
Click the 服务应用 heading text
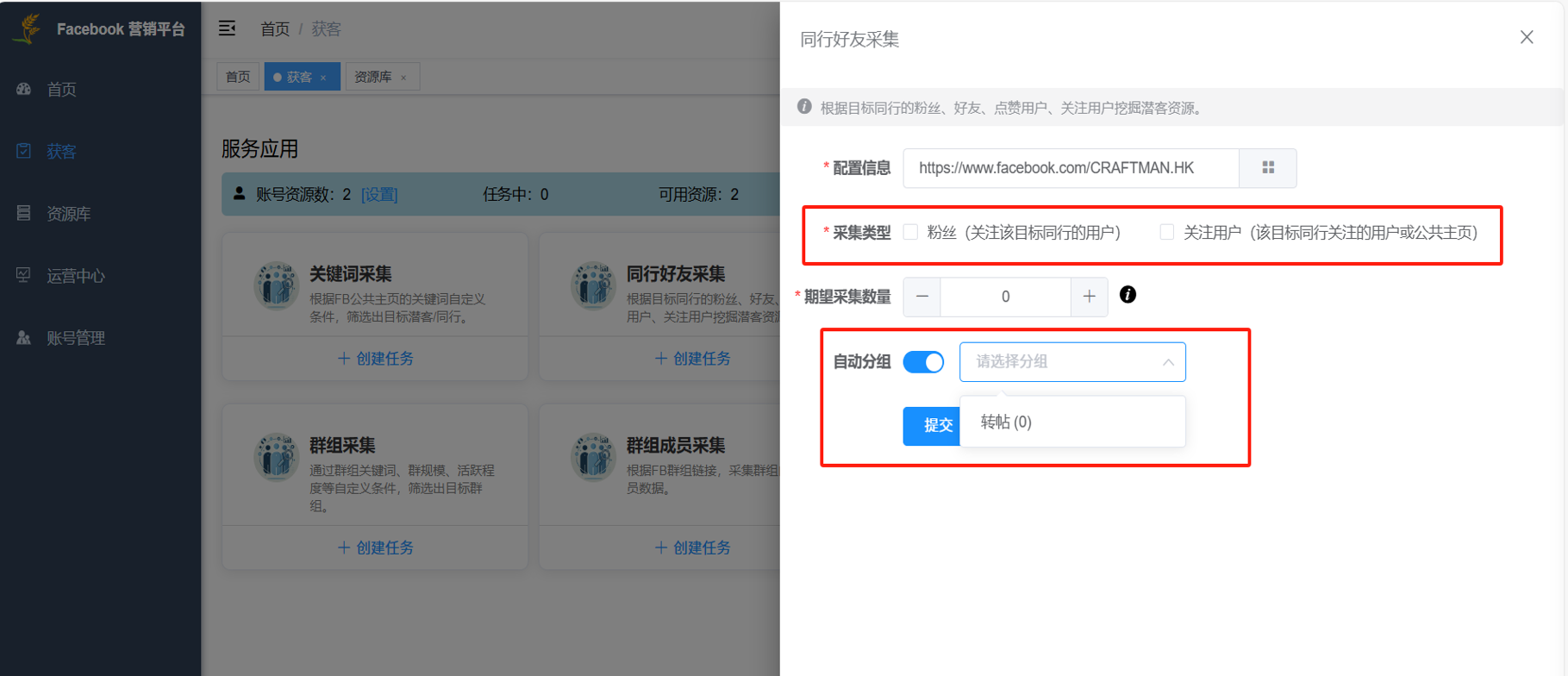[x=260, y=149]
